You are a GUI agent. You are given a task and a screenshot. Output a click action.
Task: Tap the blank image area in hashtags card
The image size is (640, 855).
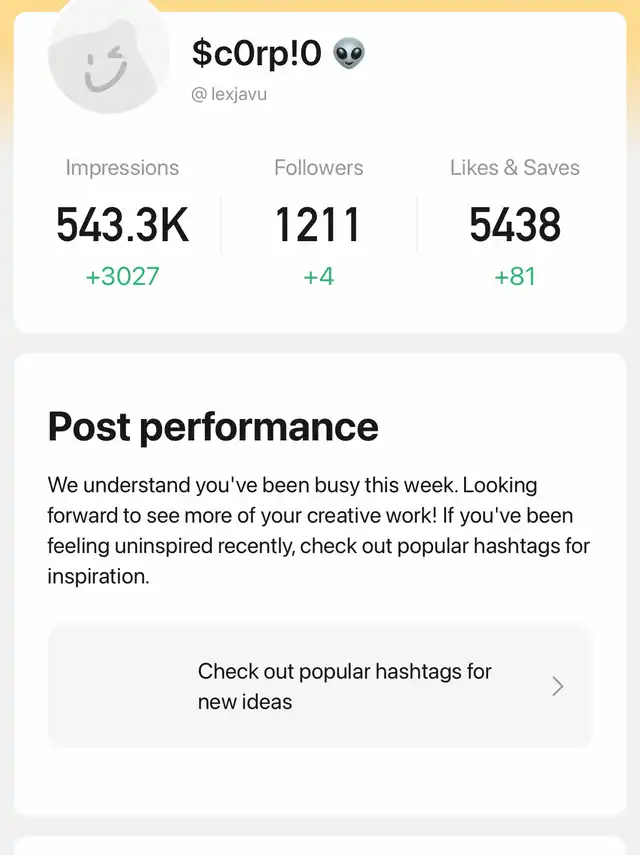[x=122, y=686]
